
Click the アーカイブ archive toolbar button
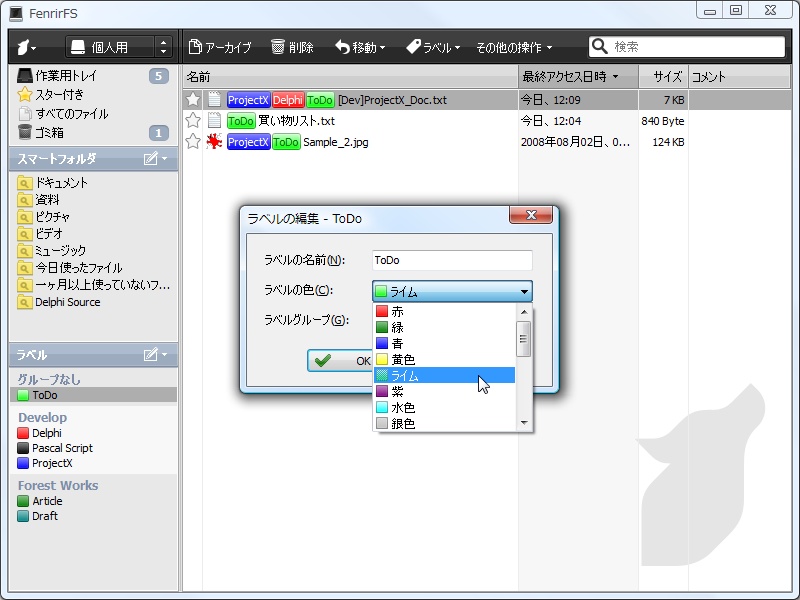[x=220, y=47]
